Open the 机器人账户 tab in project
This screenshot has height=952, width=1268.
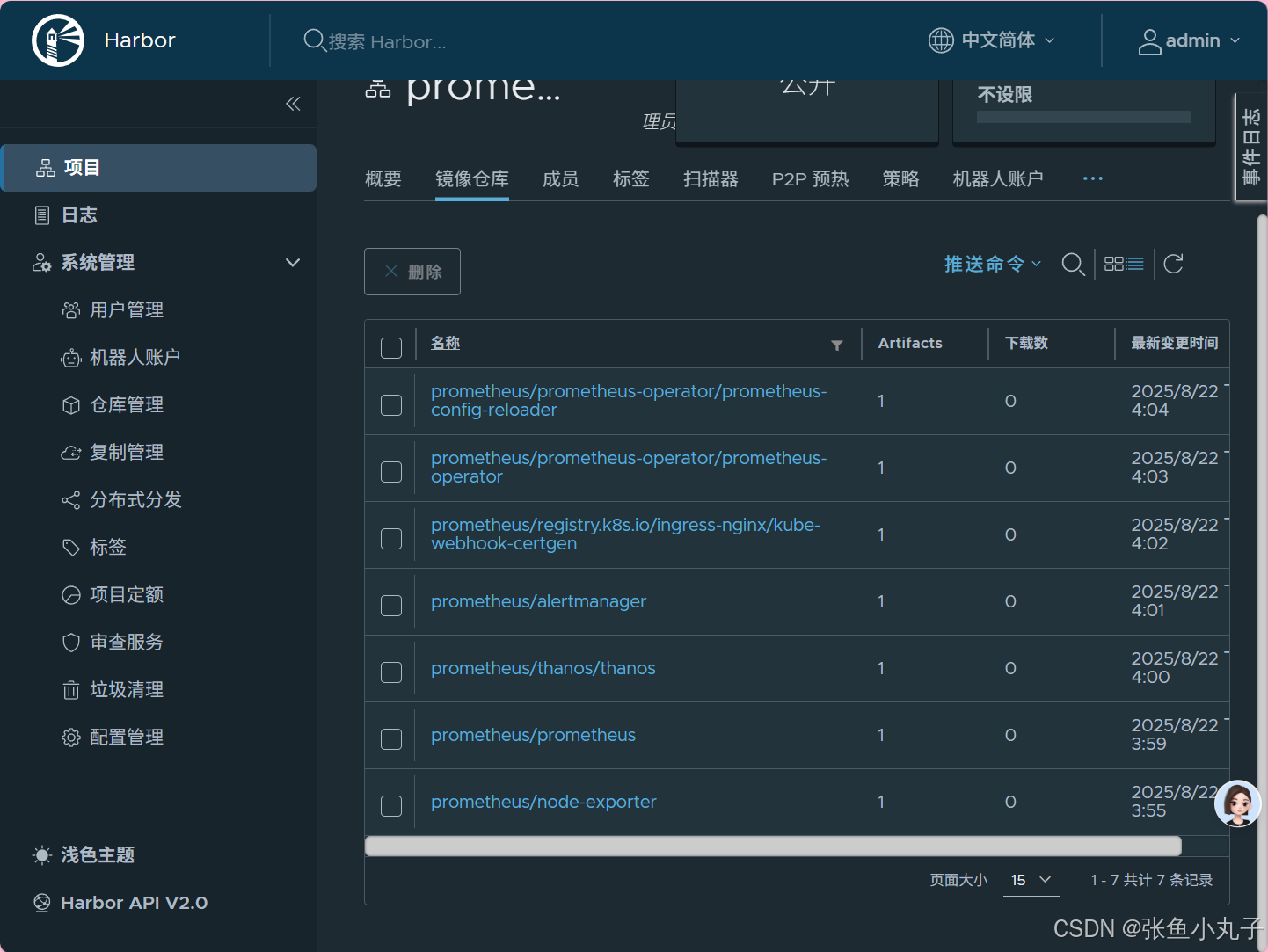998,179
